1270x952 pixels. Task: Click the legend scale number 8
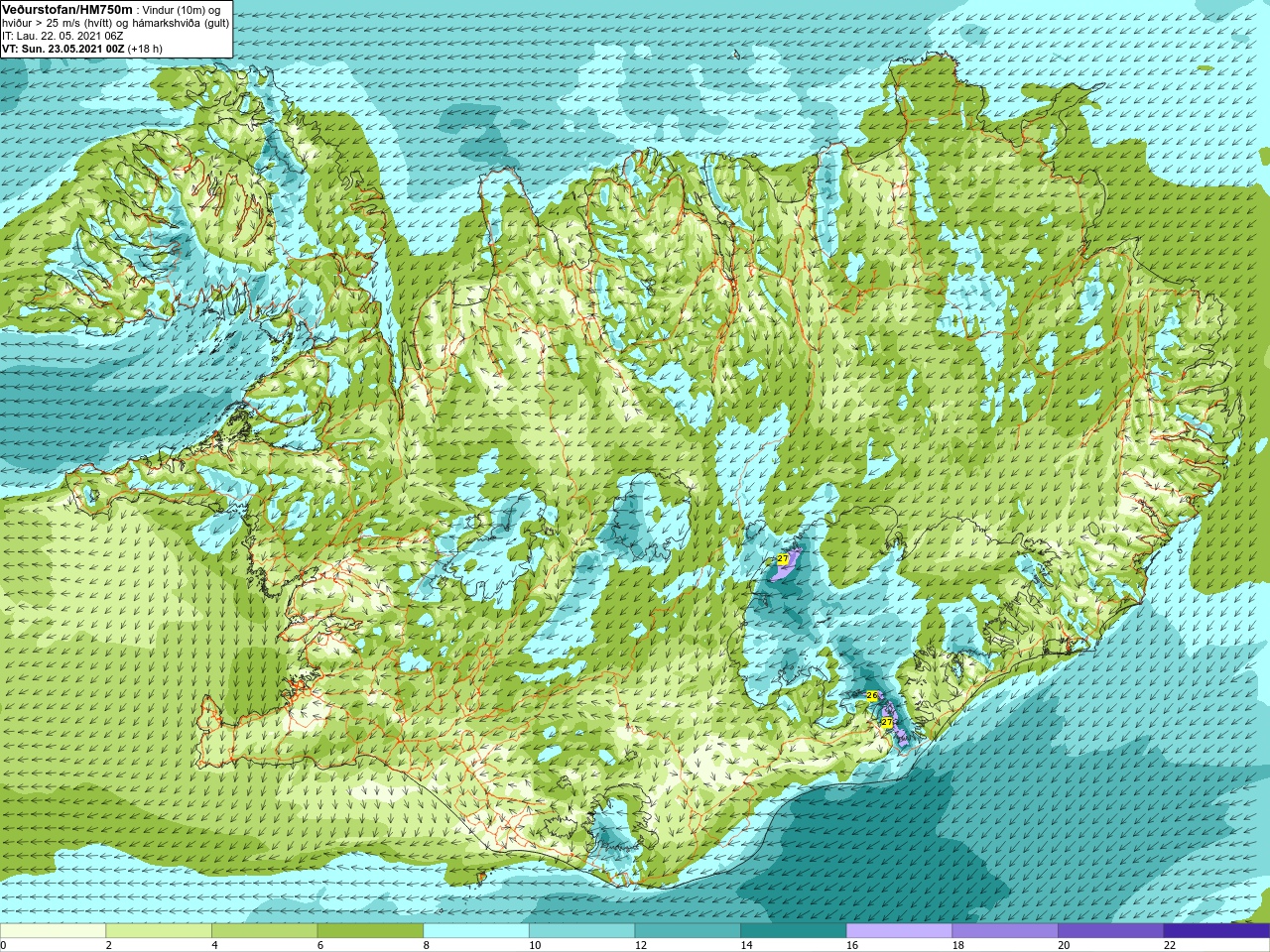427,945
